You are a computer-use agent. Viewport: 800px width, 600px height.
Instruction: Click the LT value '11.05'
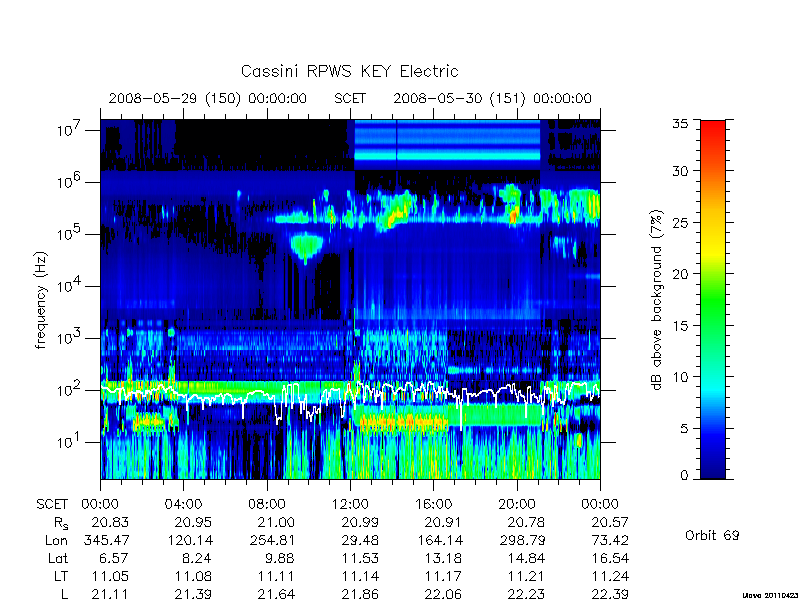[110, 576]
